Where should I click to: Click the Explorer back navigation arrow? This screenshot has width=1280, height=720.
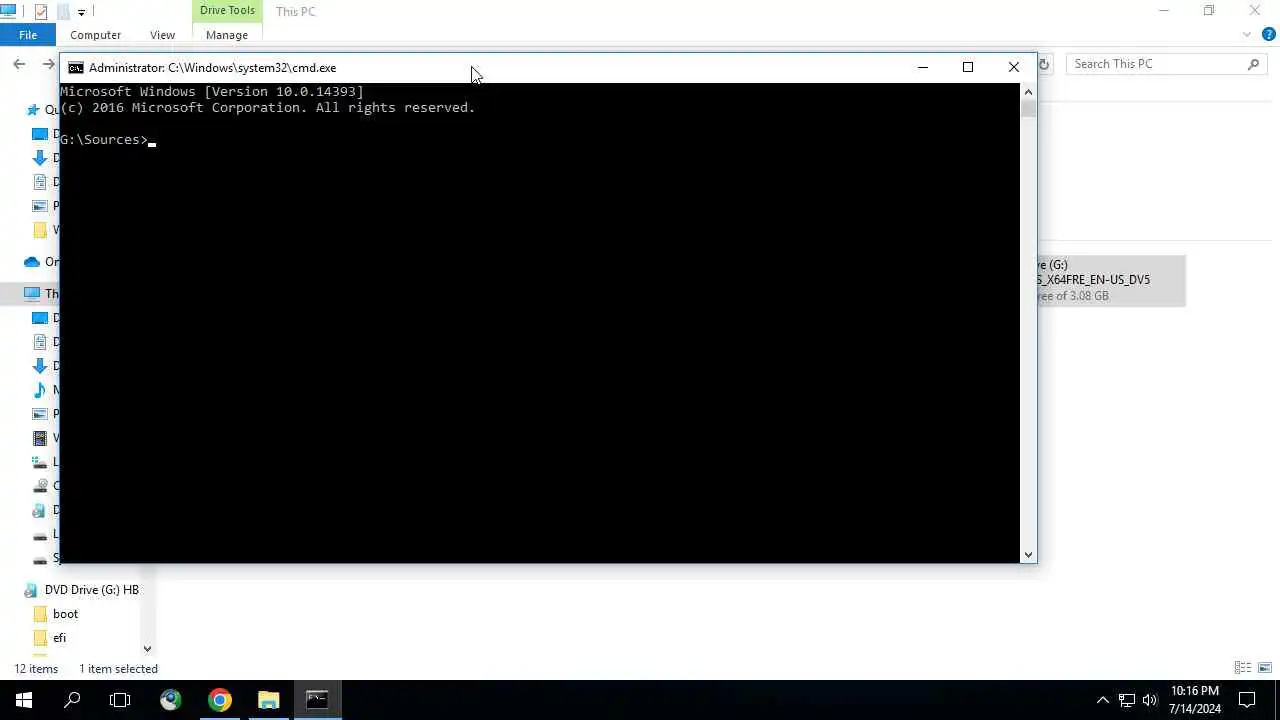point(19,64)
